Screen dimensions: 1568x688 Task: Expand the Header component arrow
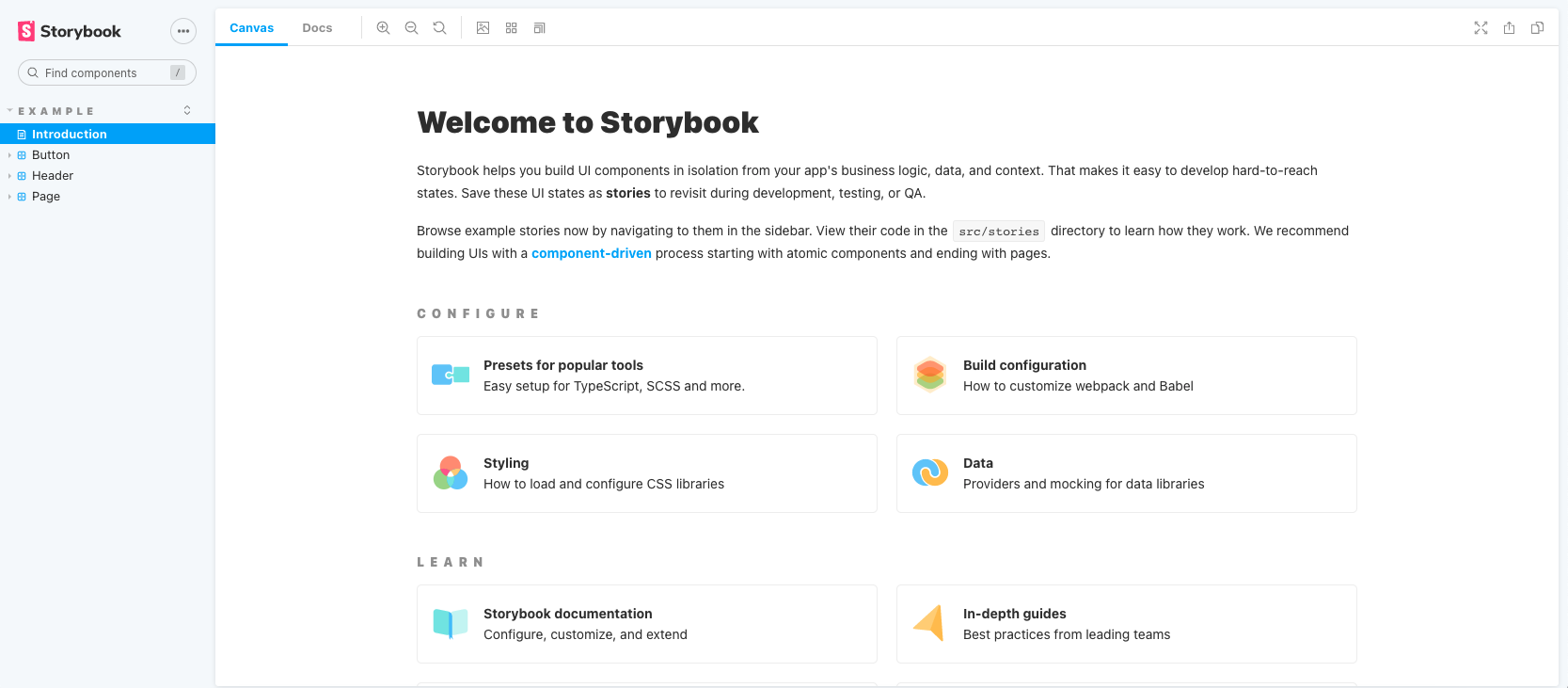click(9, 176)
